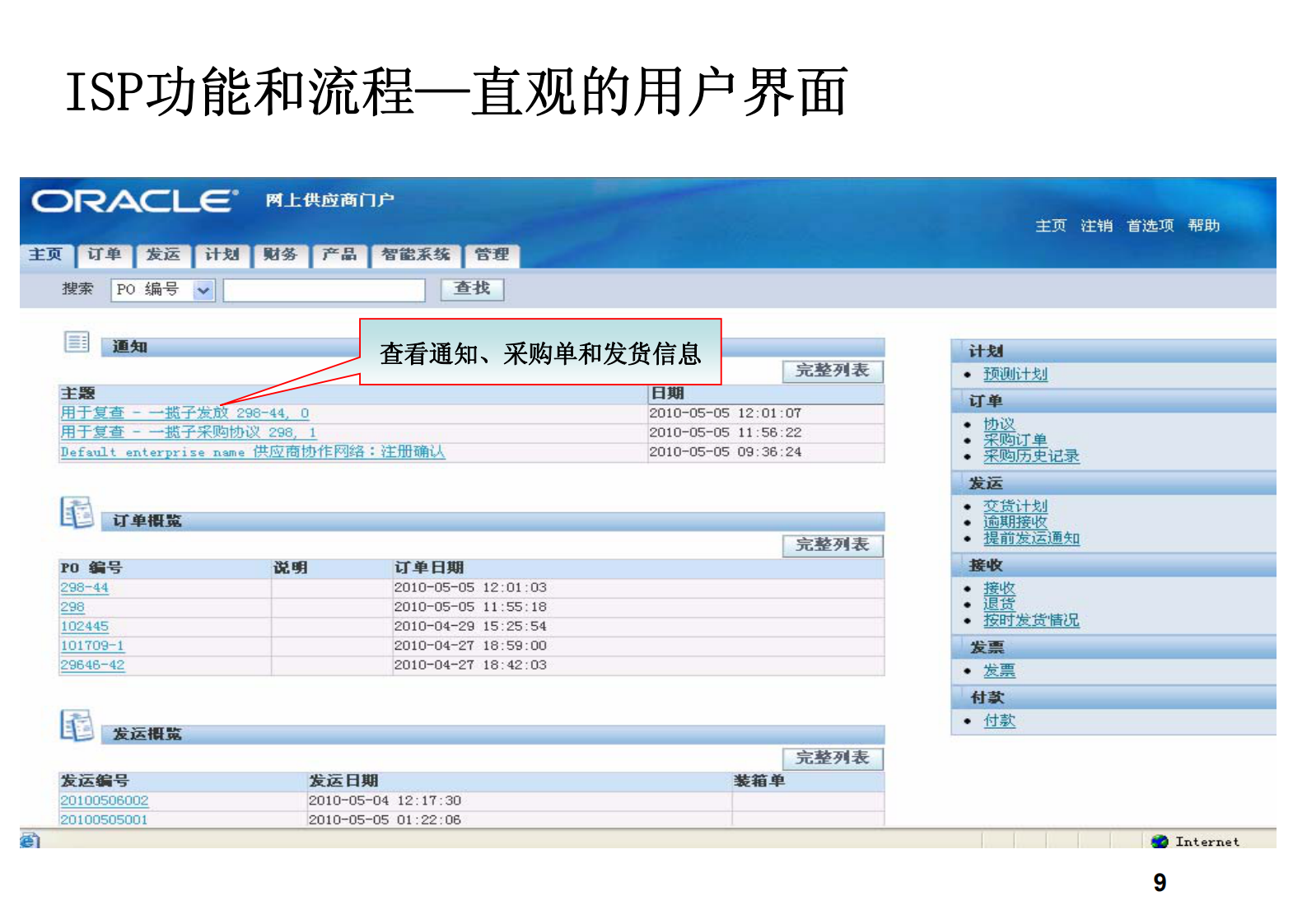The image size is (1307, 924).
Task: Switch to the 管理 tab
Action: point(492,254)
